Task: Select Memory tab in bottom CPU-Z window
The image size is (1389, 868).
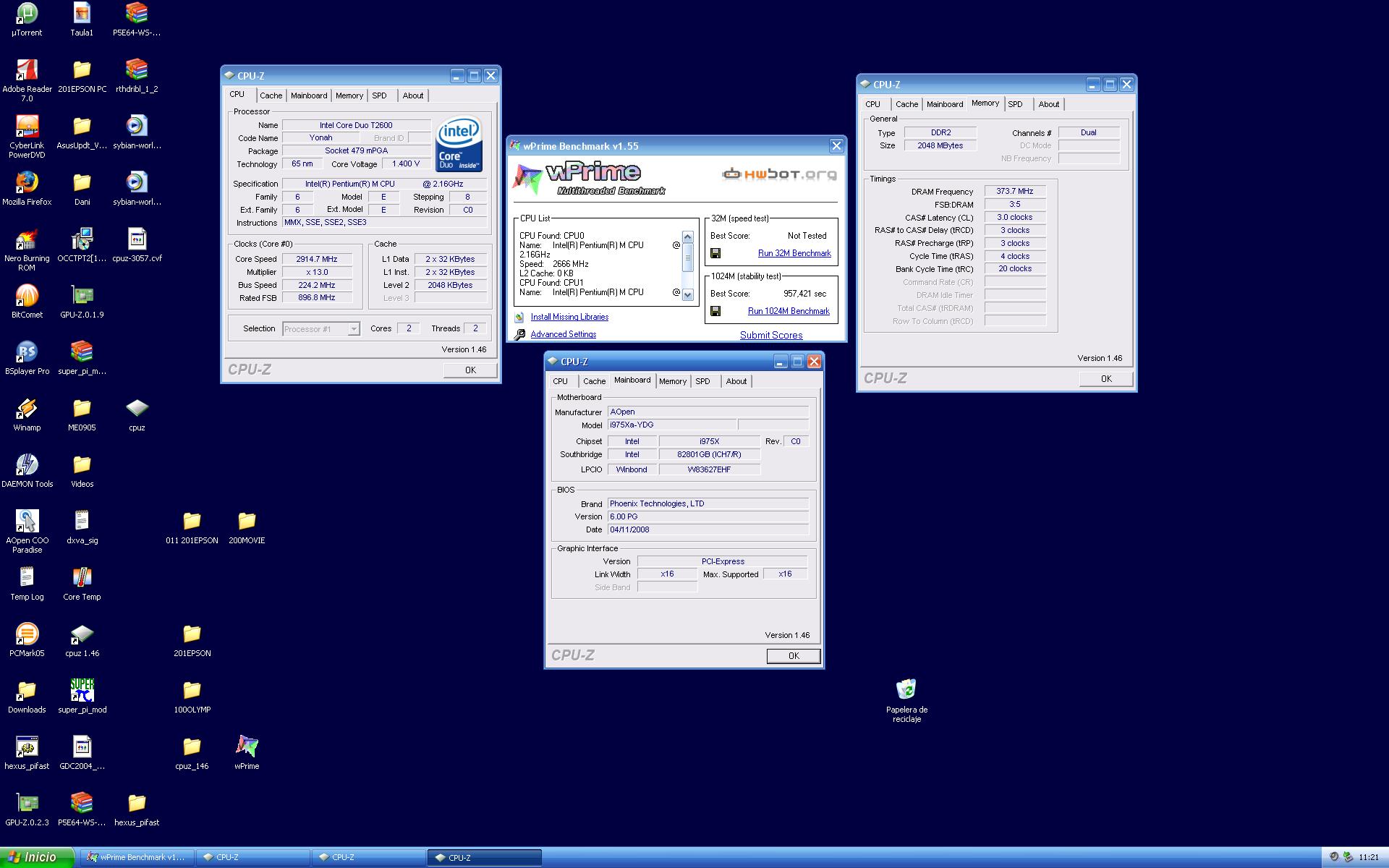Action: click(672, 381)
